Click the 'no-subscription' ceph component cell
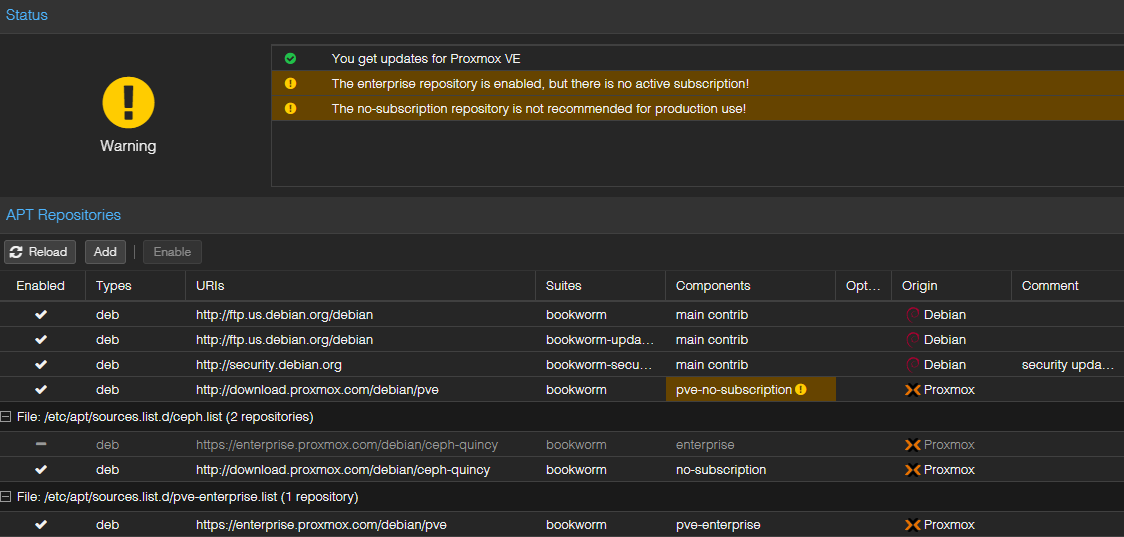This screenshot has width=1124, height=537. tap(751, 470)
